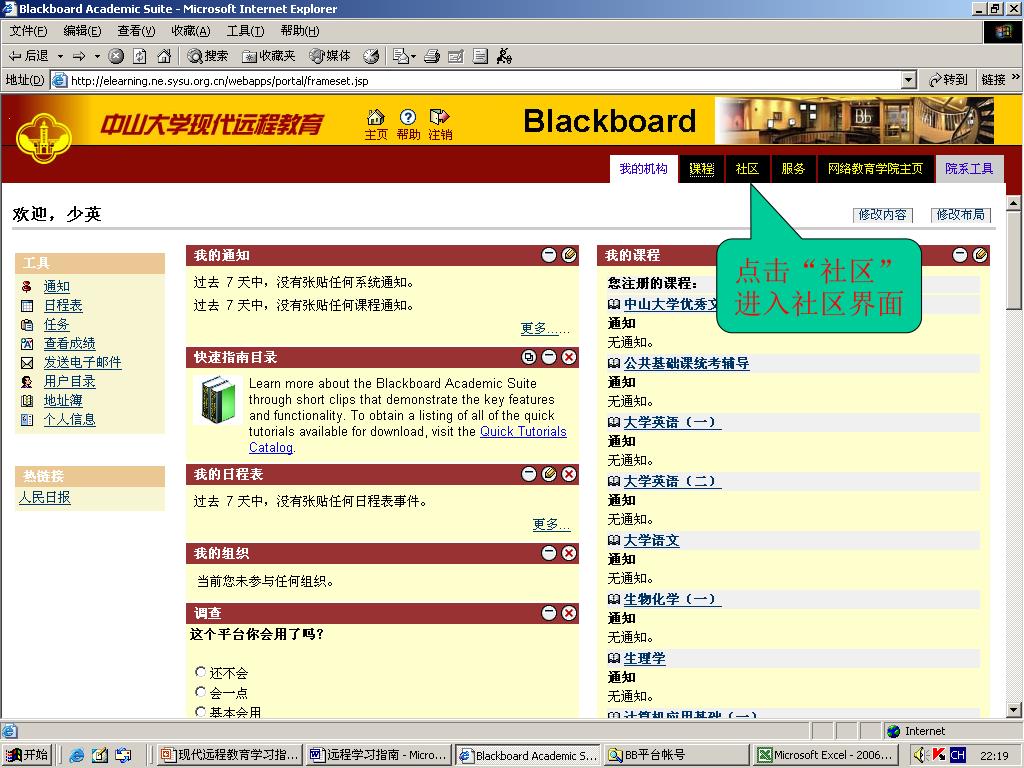This screenshot has height=768, width=1024.
Task: Remove the 我的组织 module
Action: (x=569, y=553)
